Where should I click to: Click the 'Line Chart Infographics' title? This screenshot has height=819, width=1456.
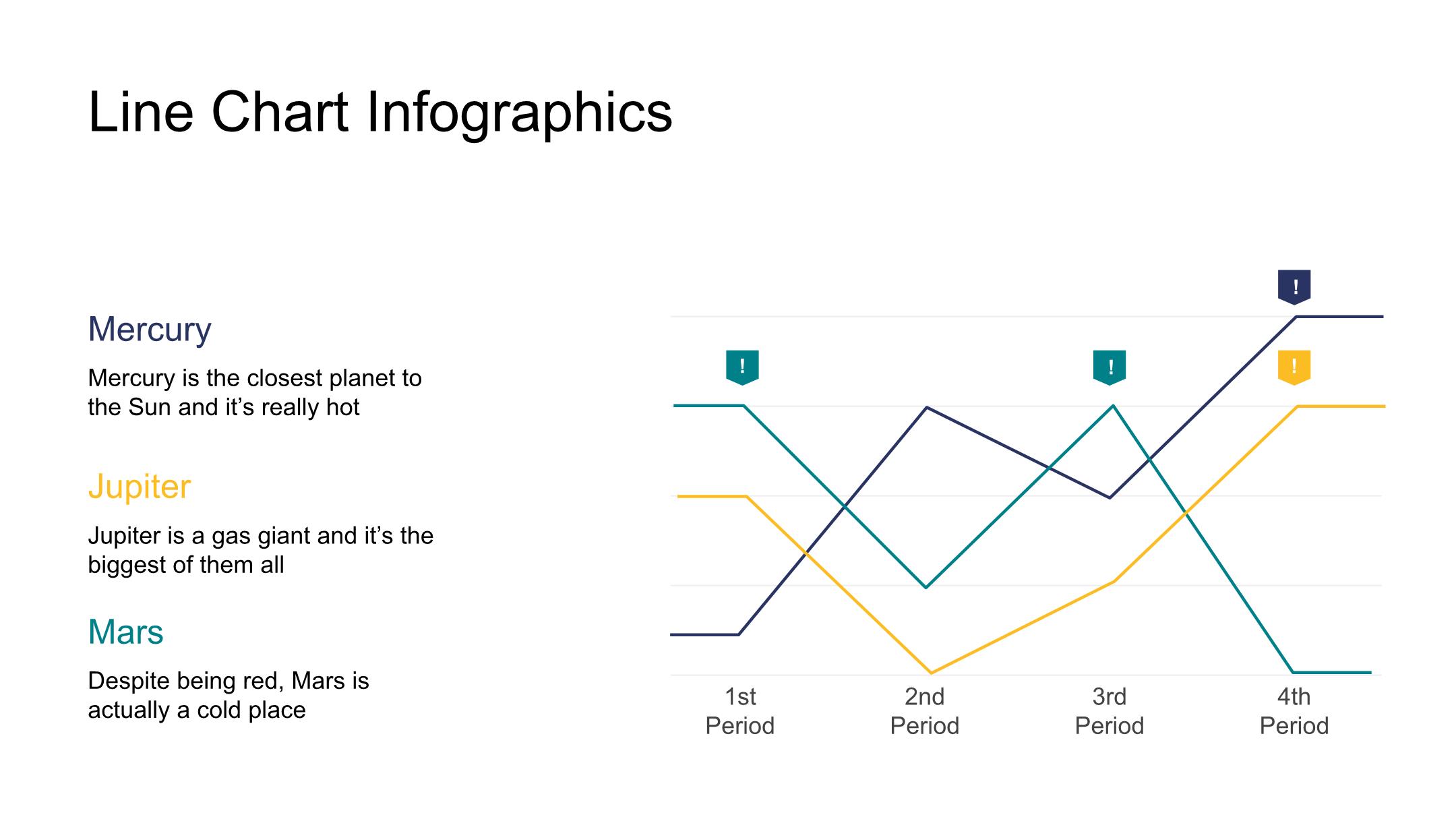[380, 112]
